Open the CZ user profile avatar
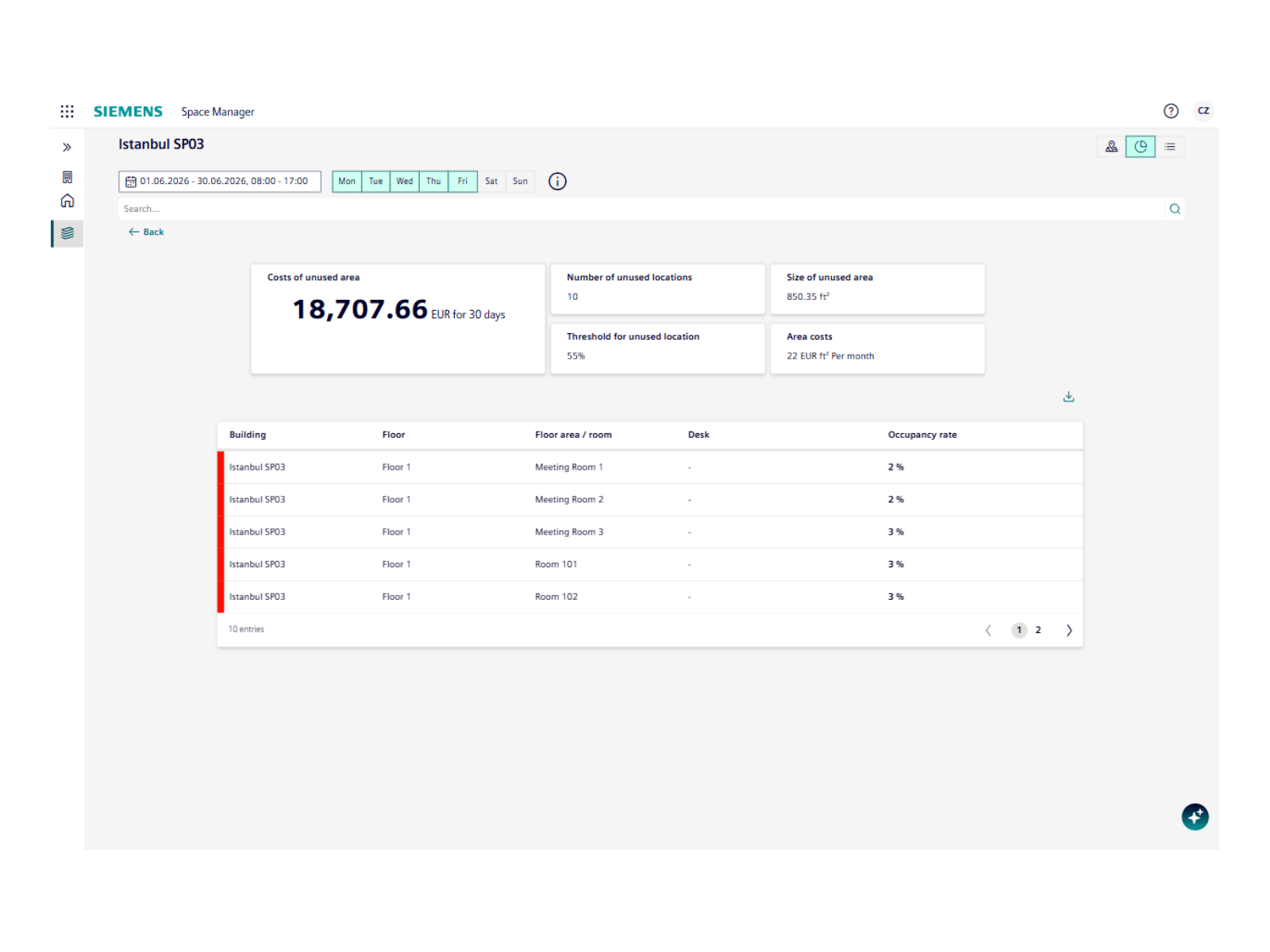Viewport: 1270px width, 952px height. click(x=1203, y=111)
